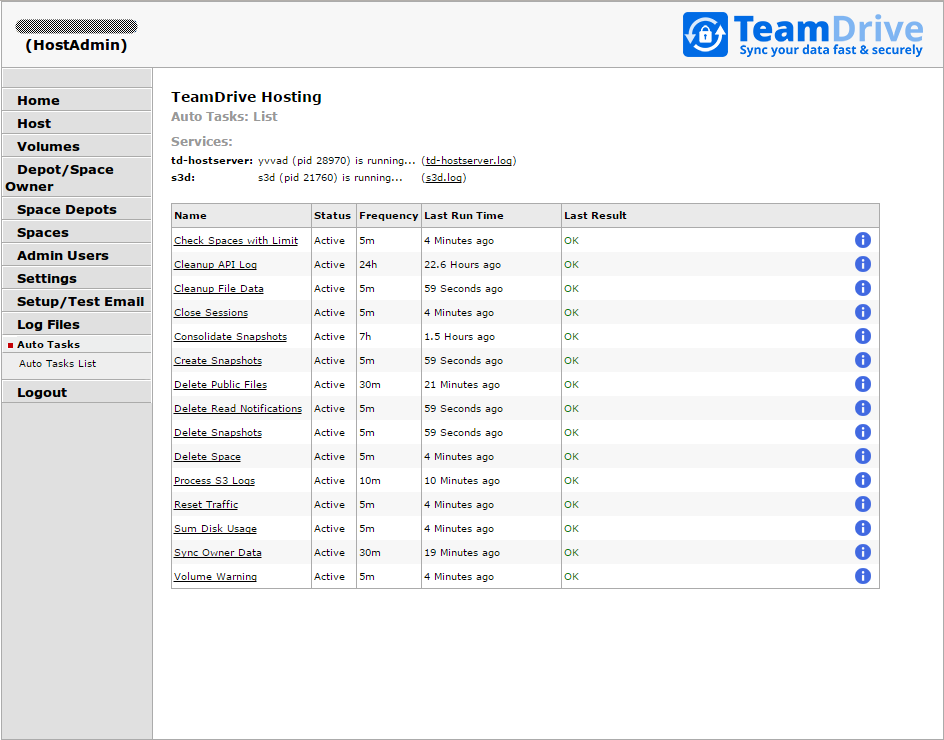The width and height of the screenshot is (944, 740).
Task: Open Volumes in the sidebar
Action: (x=76, y=146)
